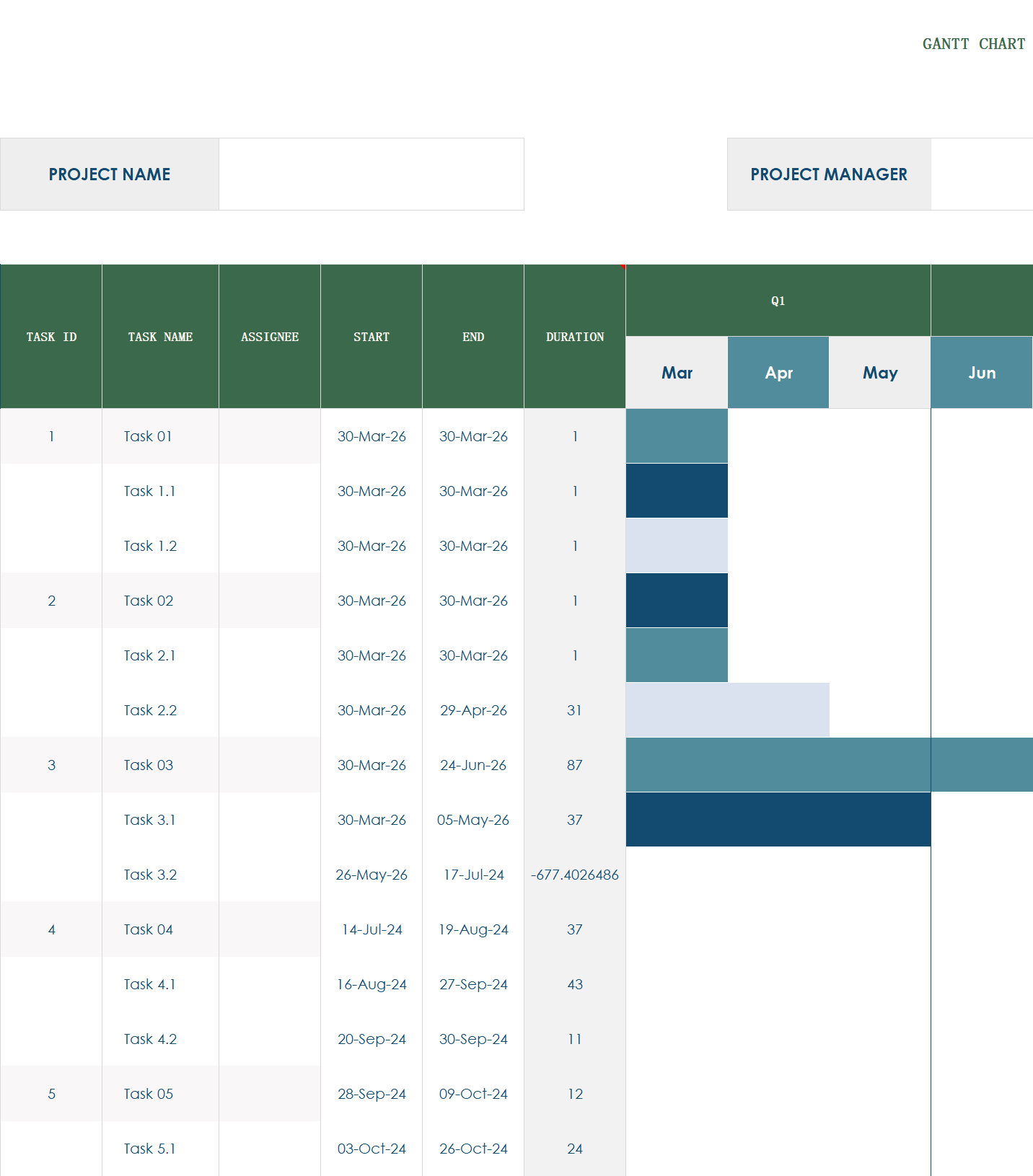Click the duration value 31 for Task 2.2

click(575, 710)
